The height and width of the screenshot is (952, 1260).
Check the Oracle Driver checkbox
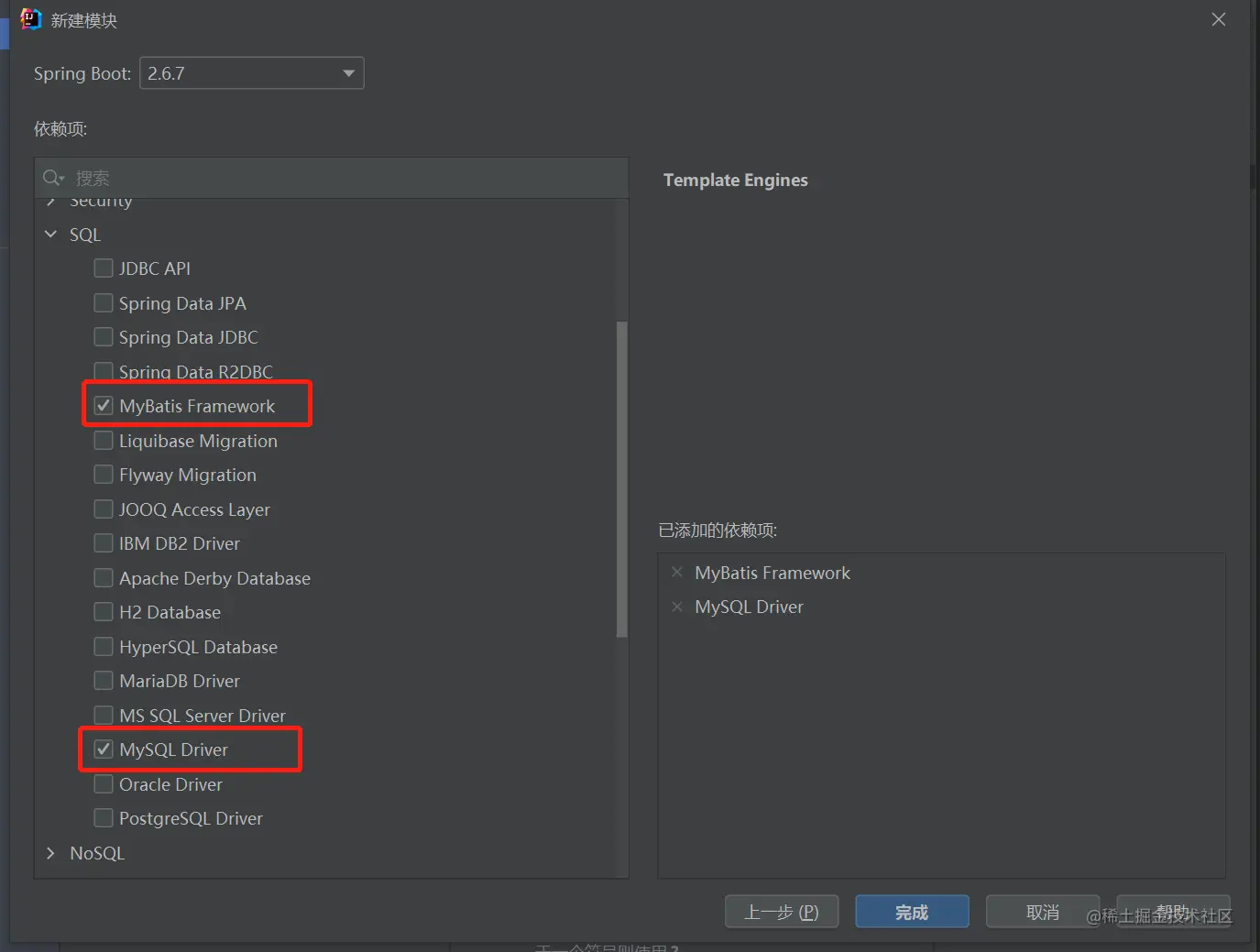click(x=104, y=784)
